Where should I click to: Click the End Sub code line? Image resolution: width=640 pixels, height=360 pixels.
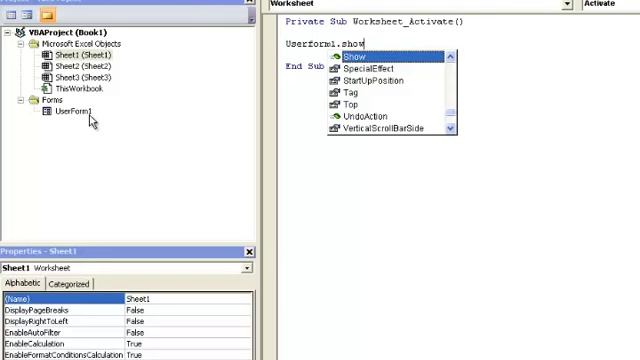pos(305,66)
